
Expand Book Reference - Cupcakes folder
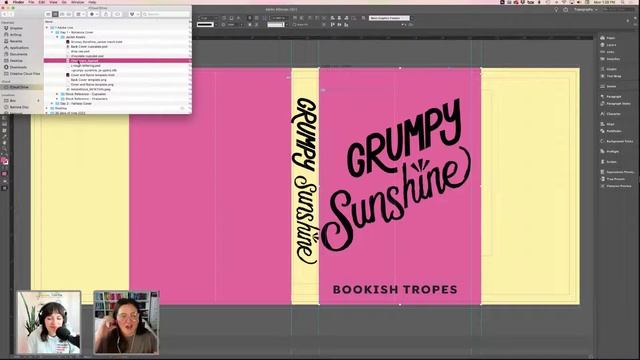[58, 94]
